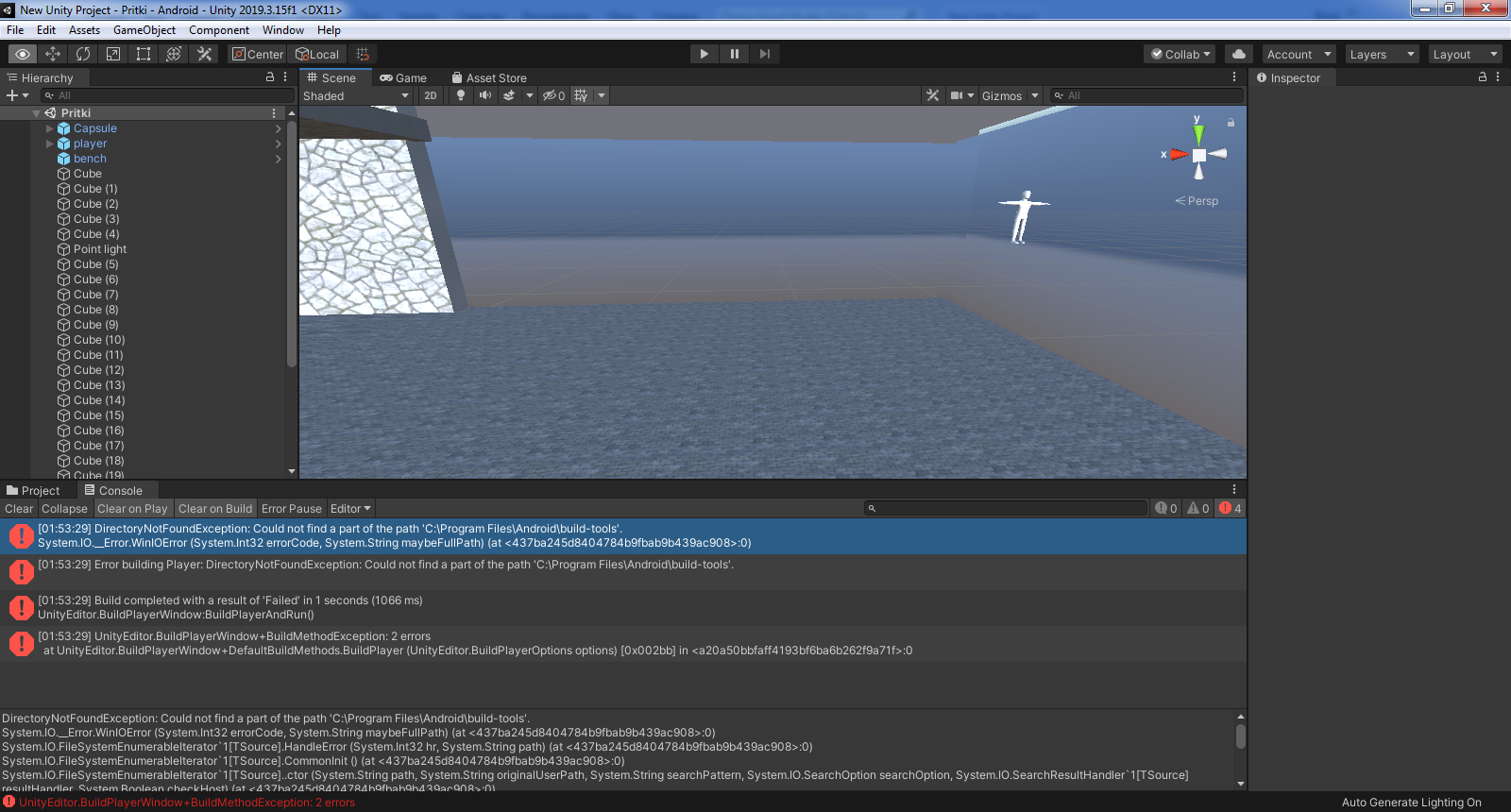
Task: Toggle handle rotation Local button
Action: tap(317, 54)
